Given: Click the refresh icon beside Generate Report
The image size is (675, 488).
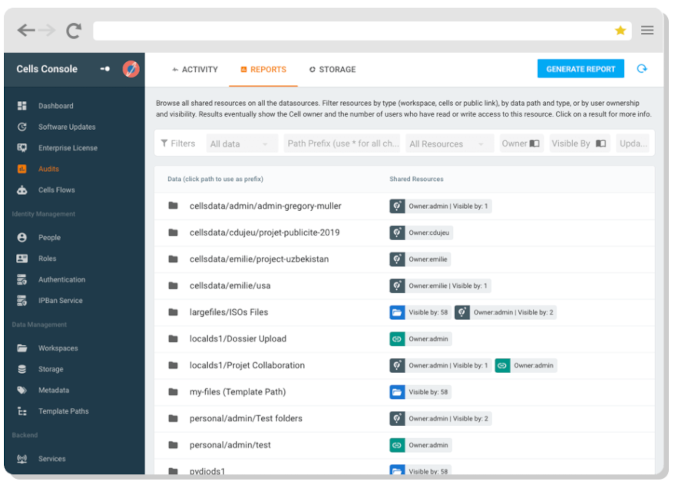Looking at the screenshot, I should coord(642,69).
